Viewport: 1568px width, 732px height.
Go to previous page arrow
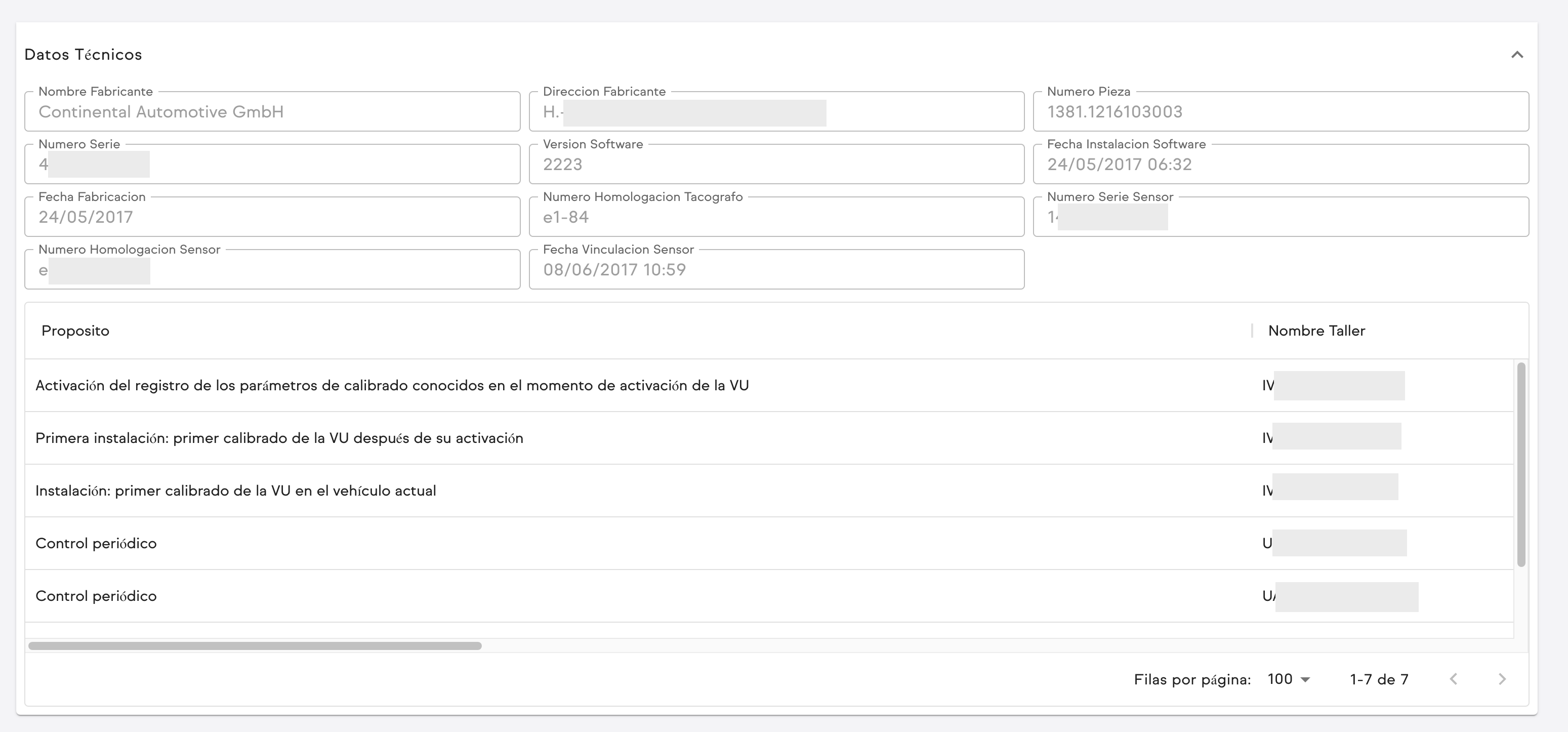(1454, 679)
